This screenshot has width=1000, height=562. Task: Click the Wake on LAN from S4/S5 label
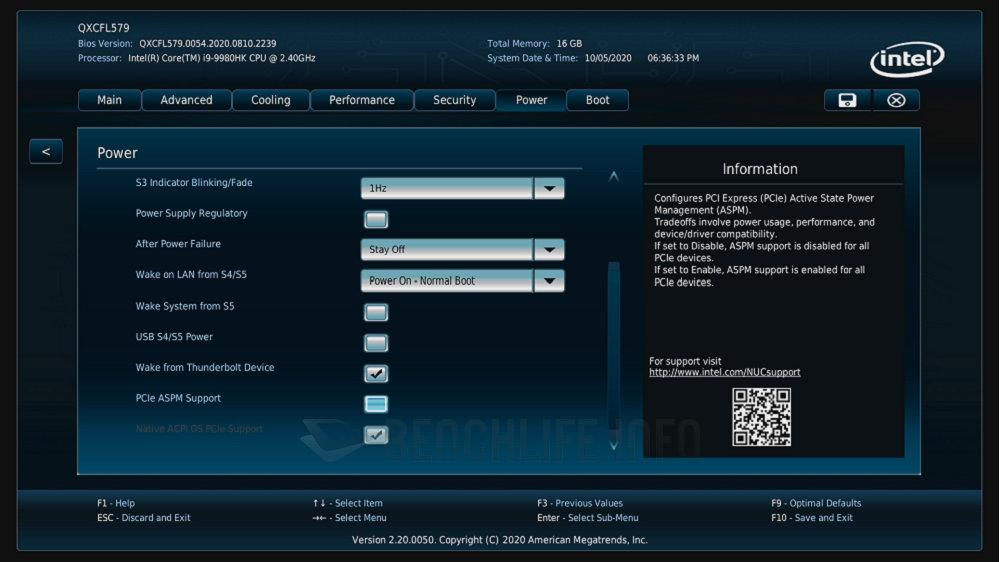(x=191, y=274)
